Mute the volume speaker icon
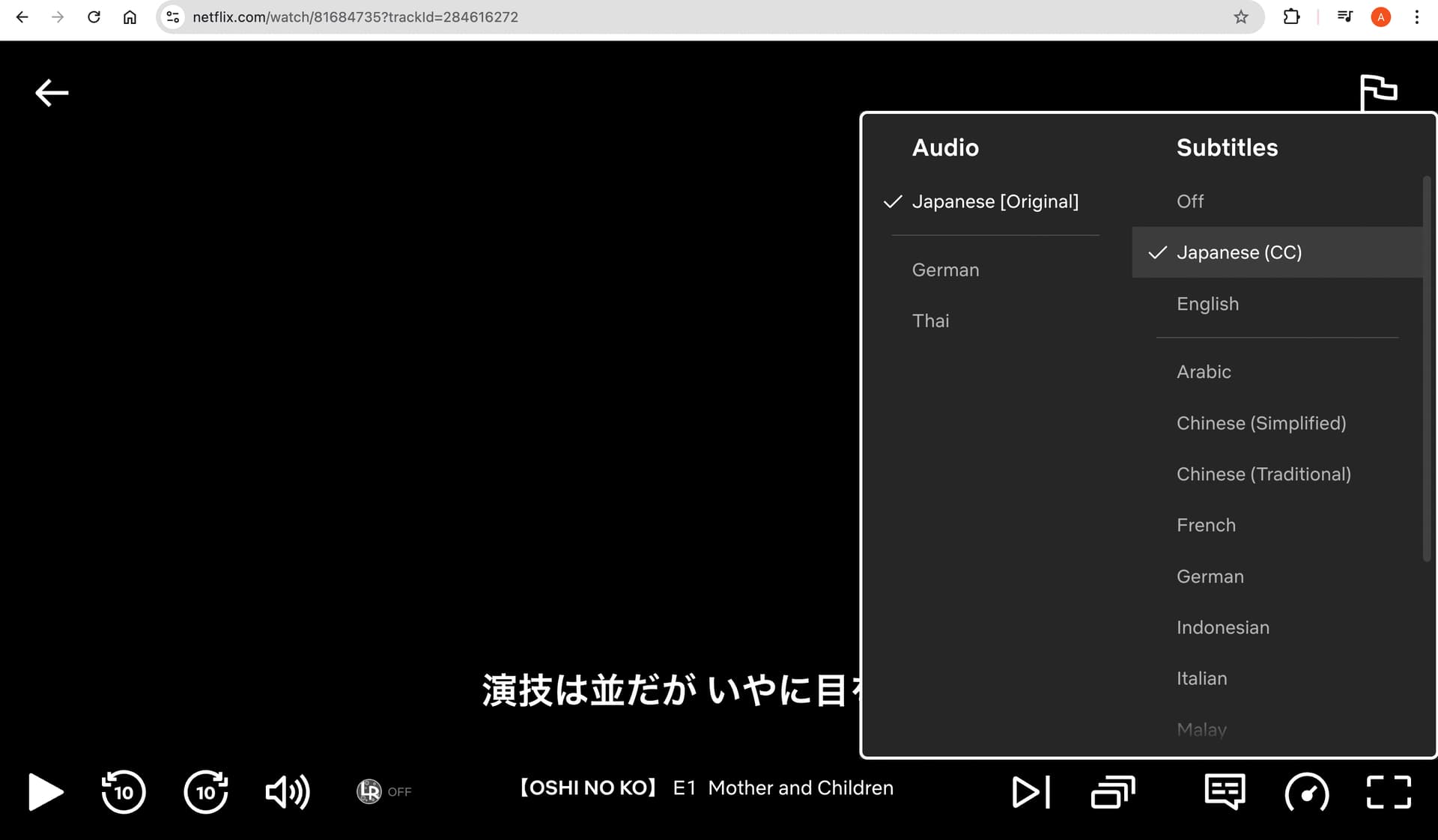The height and width of the screenshot is (840, 1438). [288, 791]
